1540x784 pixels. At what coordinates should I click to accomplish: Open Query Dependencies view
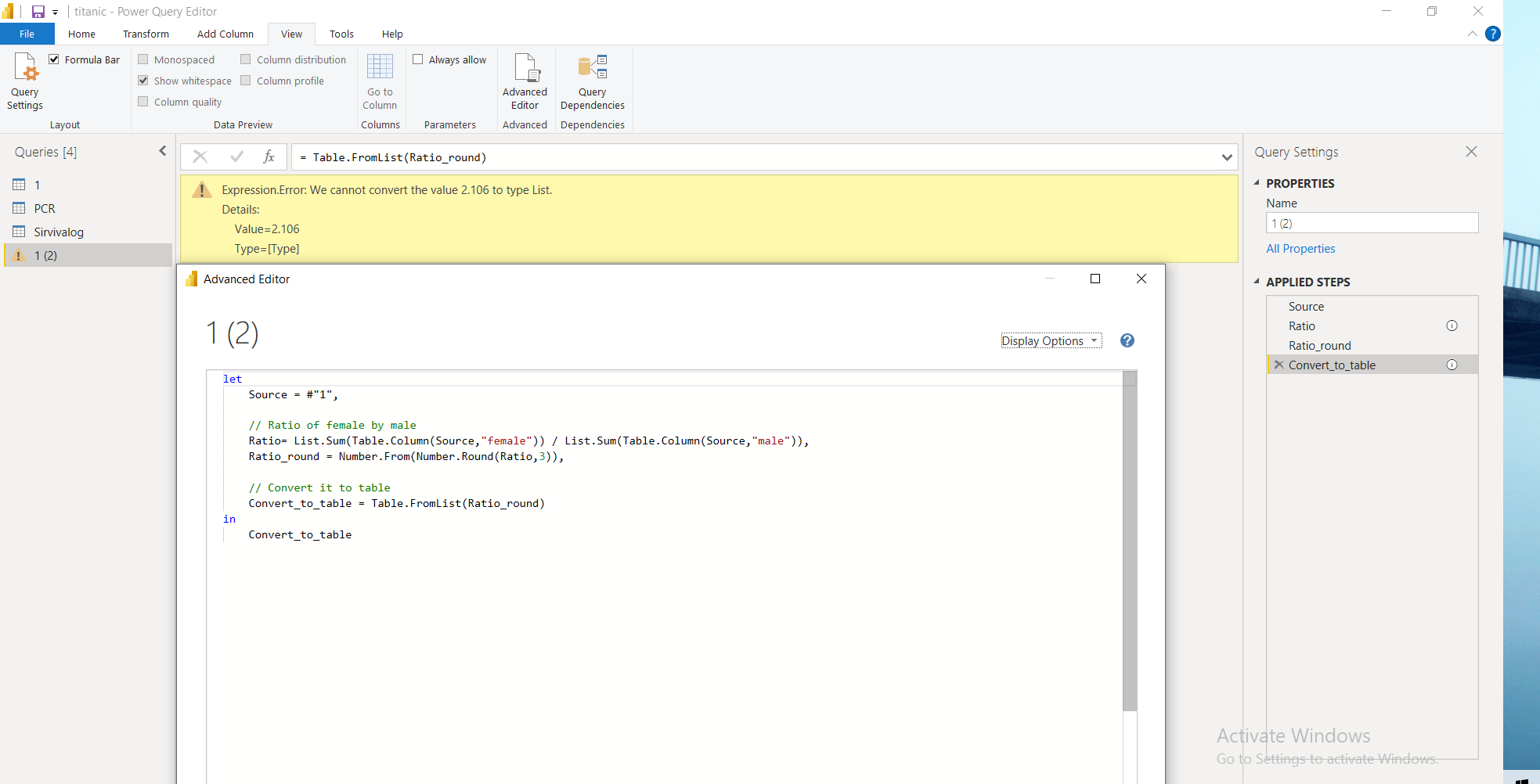[x=593, y=81]
